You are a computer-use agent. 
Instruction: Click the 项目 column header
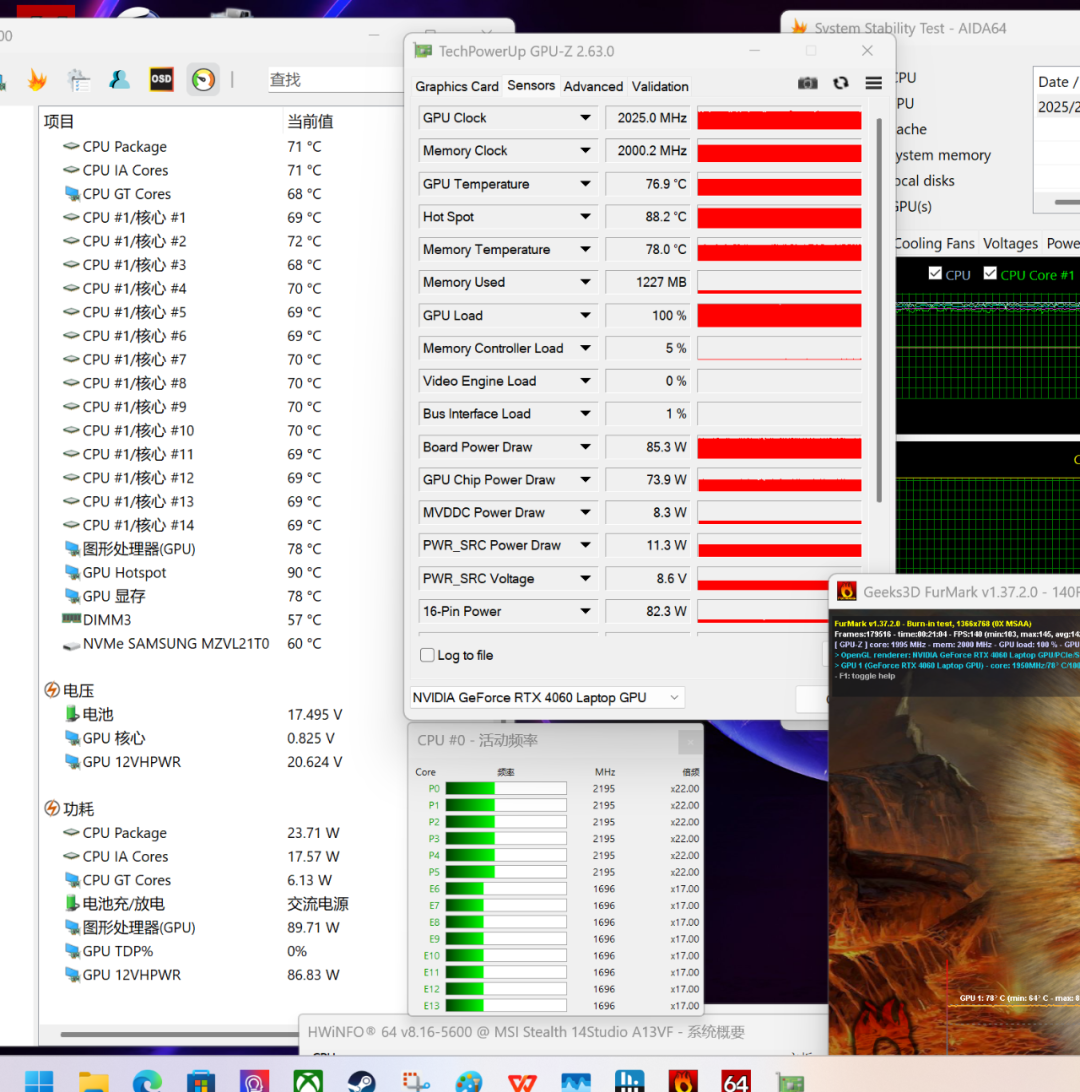[x=58, y=122]
